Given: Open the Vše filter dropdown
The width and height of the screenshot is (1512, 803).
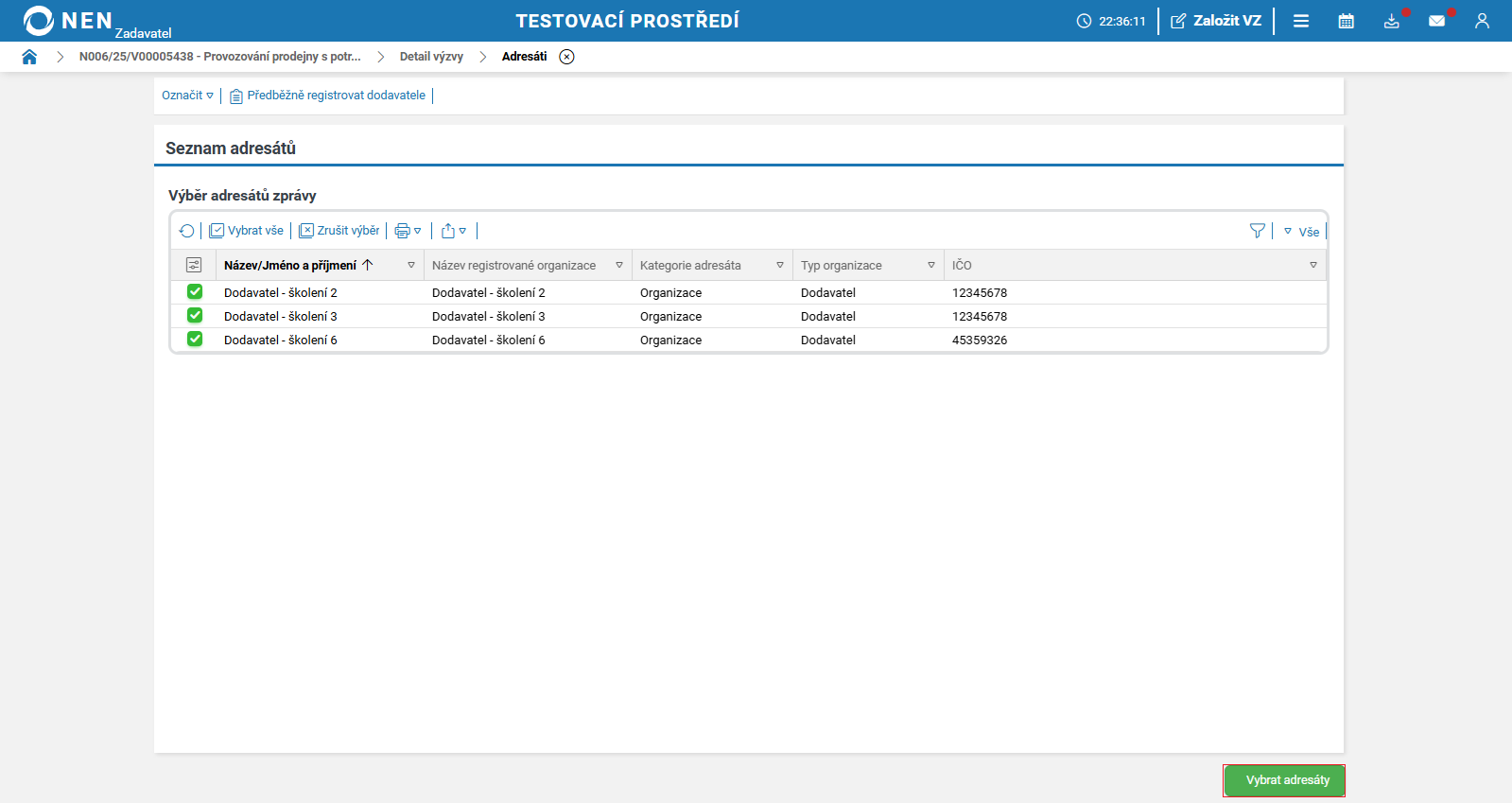Looking at the screenshot, I should click(x=1302, y=232).
